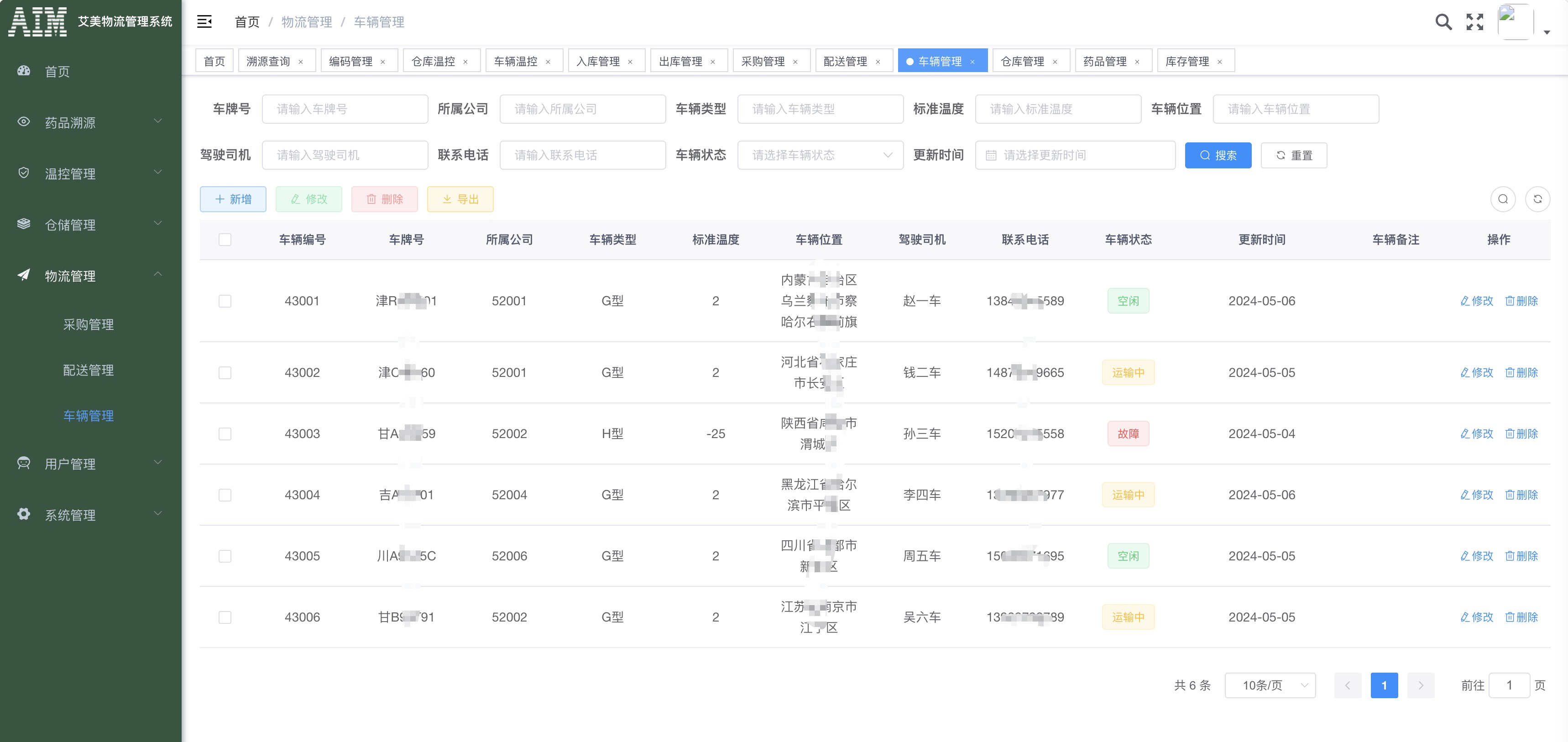Open the header search magnifier icon

(1443, 22)
